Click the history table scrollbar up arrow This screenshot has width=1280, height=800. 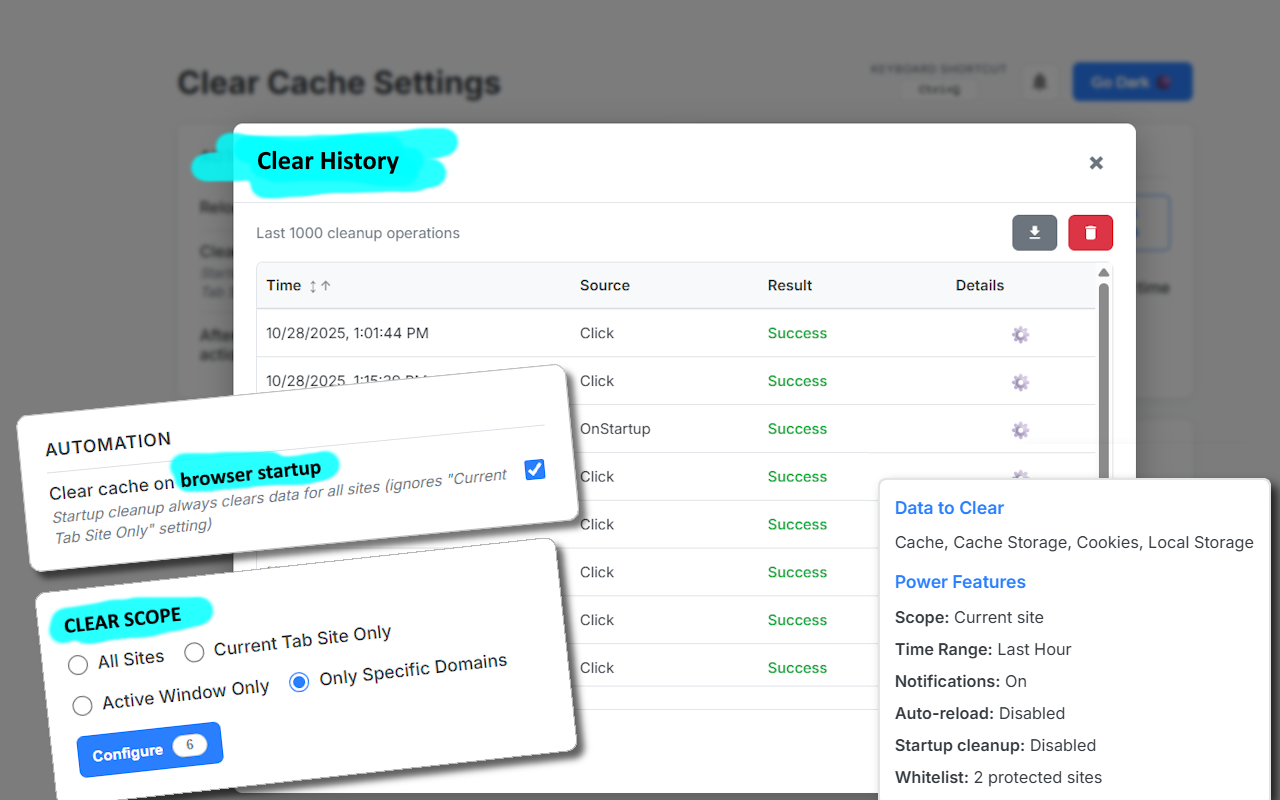coord(1104,273)
